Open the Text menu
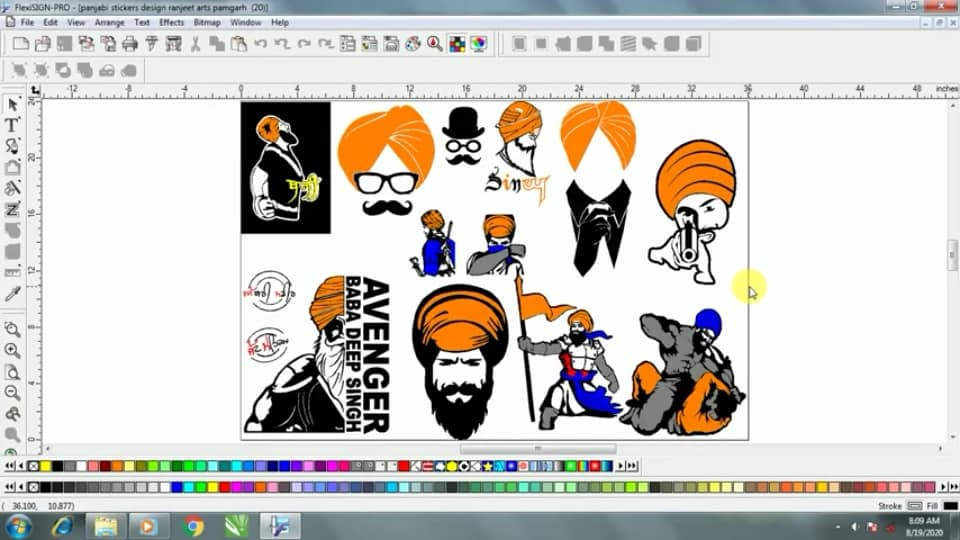 pyautogui.click(x=142, y=23)
